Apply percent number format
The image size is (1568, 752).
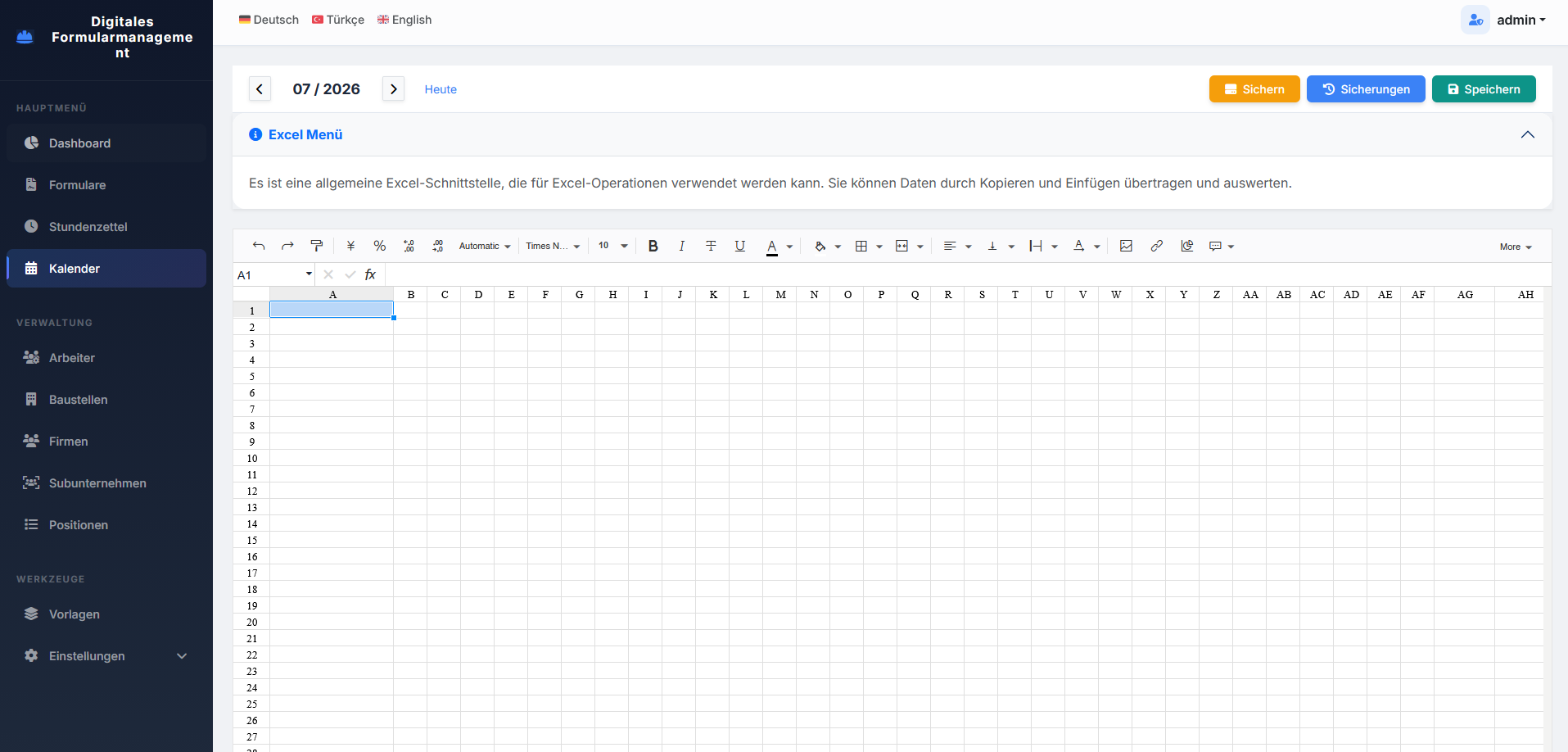379,246
